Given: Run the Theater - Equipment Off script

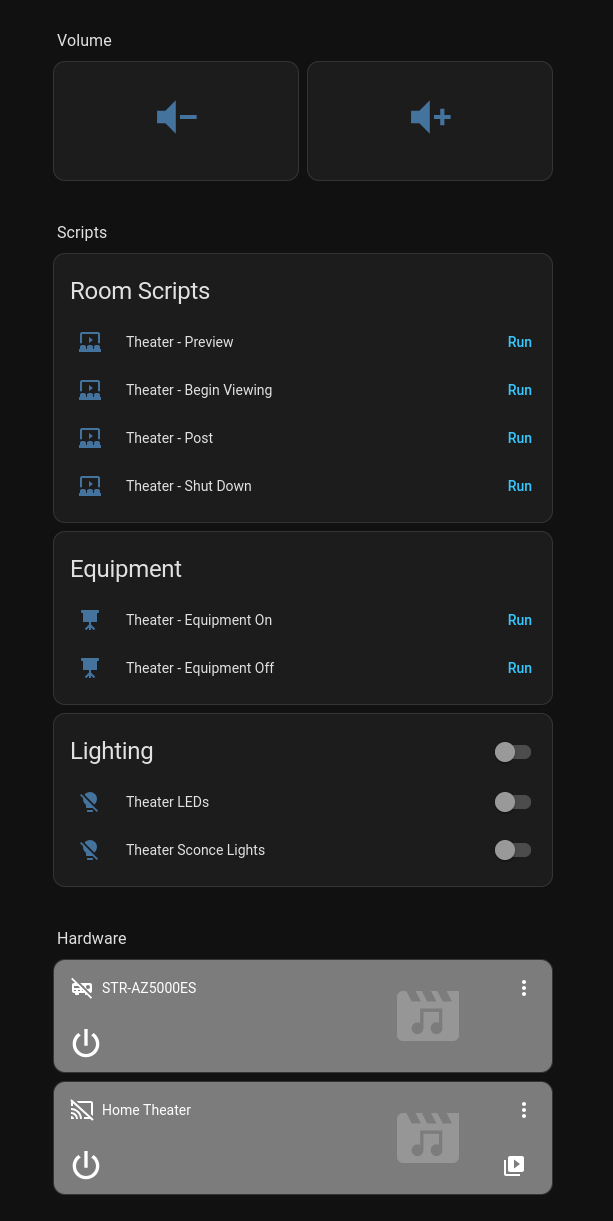Looking at the screenshot, I should 519,668.
